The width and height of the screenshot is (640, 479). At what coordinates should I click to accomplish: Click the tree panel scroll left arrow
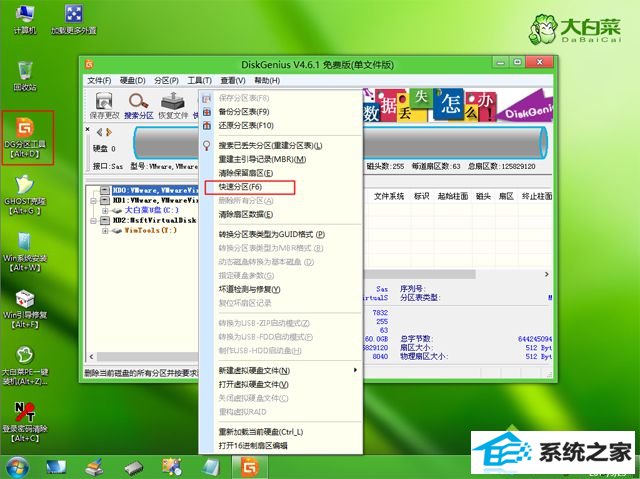pyautogui.click(x=91, y=356)
